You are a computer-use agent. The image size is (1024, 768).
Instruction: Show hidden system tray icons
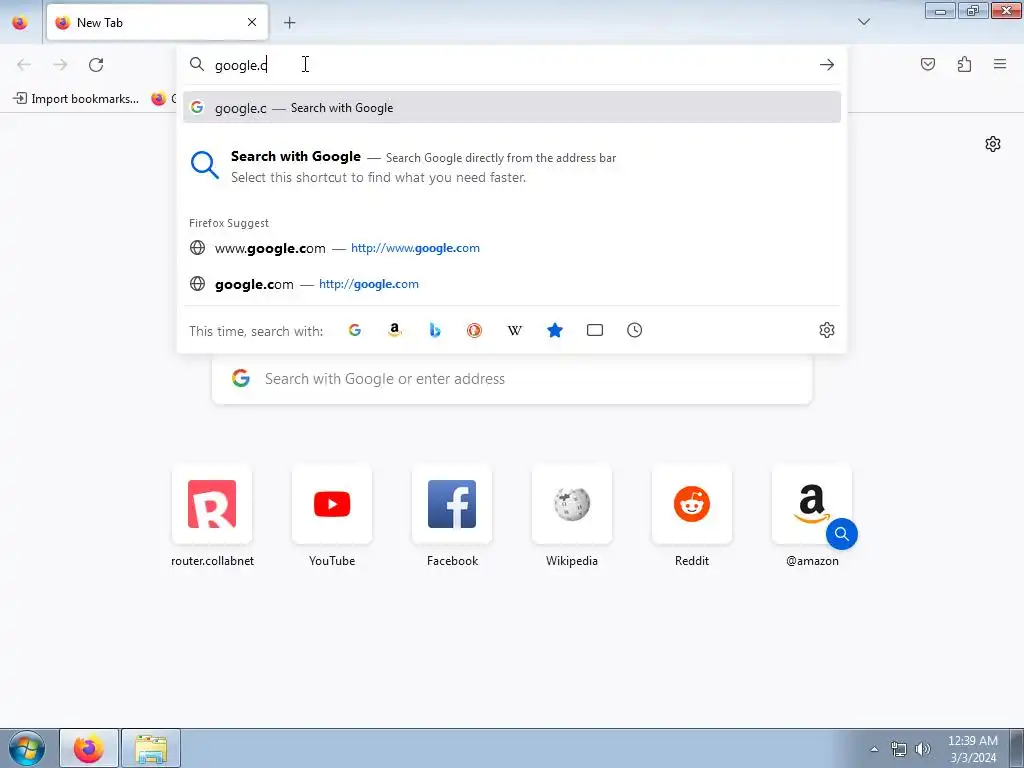tap(874, 749)
